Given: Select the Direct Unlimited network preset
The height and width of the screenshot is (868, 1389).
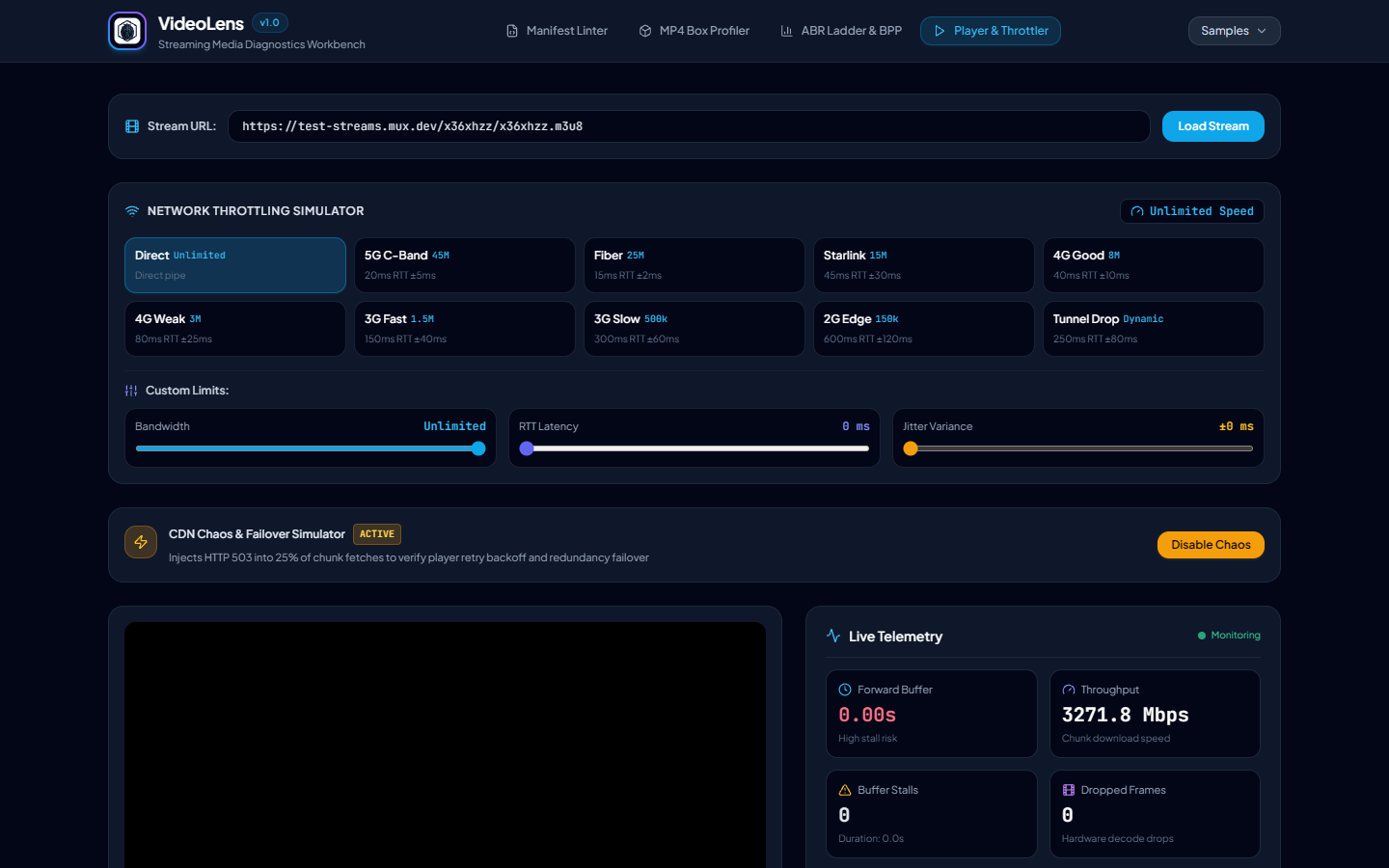Looking at the screenshot, I should [235, 265].
